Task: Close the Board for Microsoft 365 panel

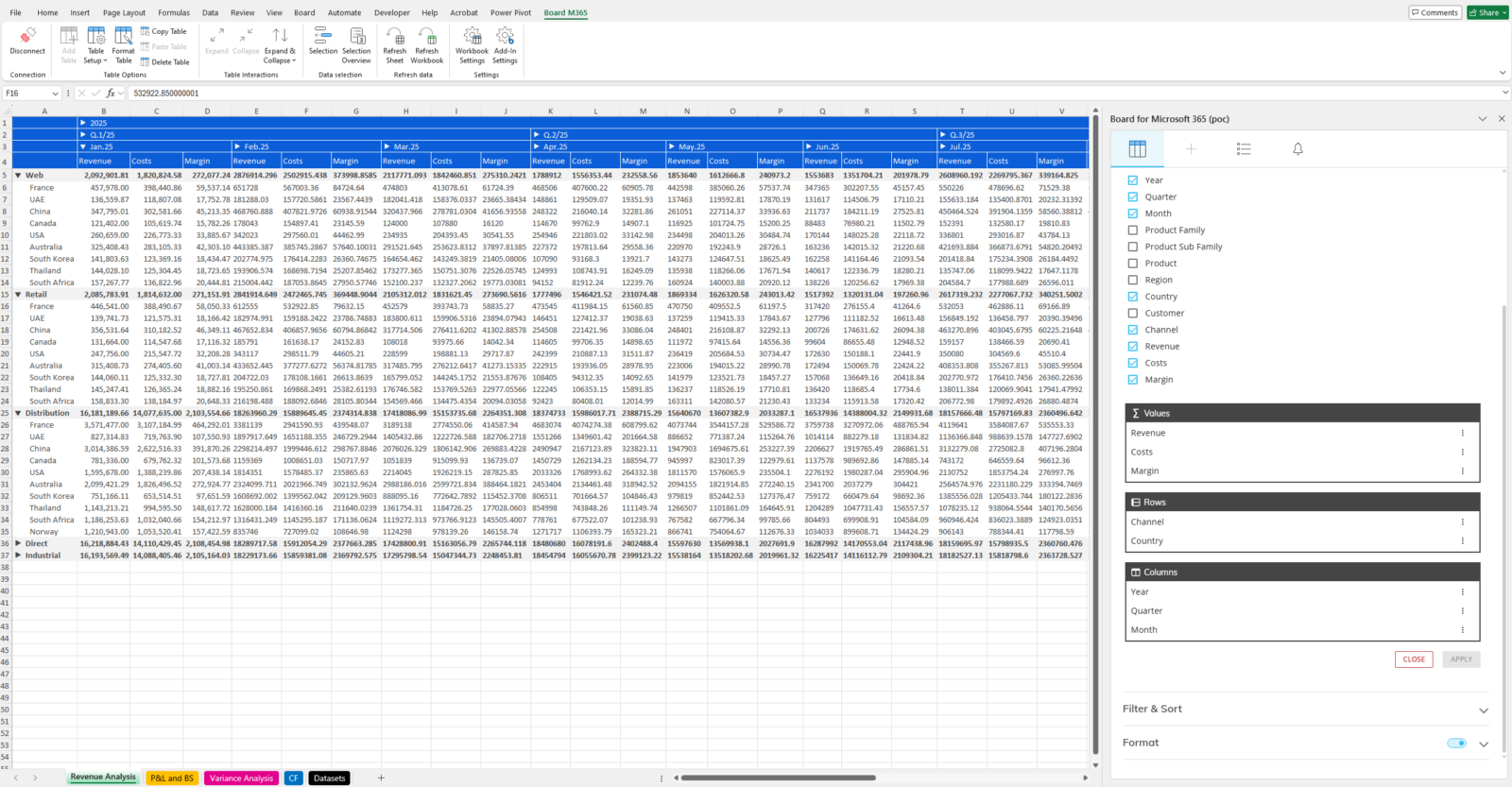Action: 1502,119
